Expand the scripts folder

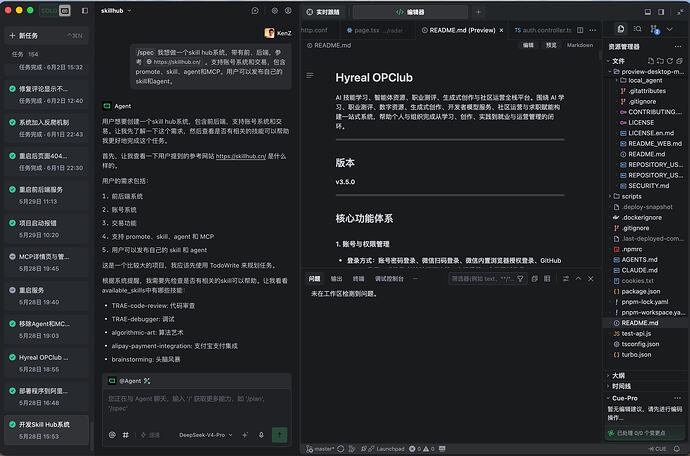pyautogui.click(x=631, y=196)
